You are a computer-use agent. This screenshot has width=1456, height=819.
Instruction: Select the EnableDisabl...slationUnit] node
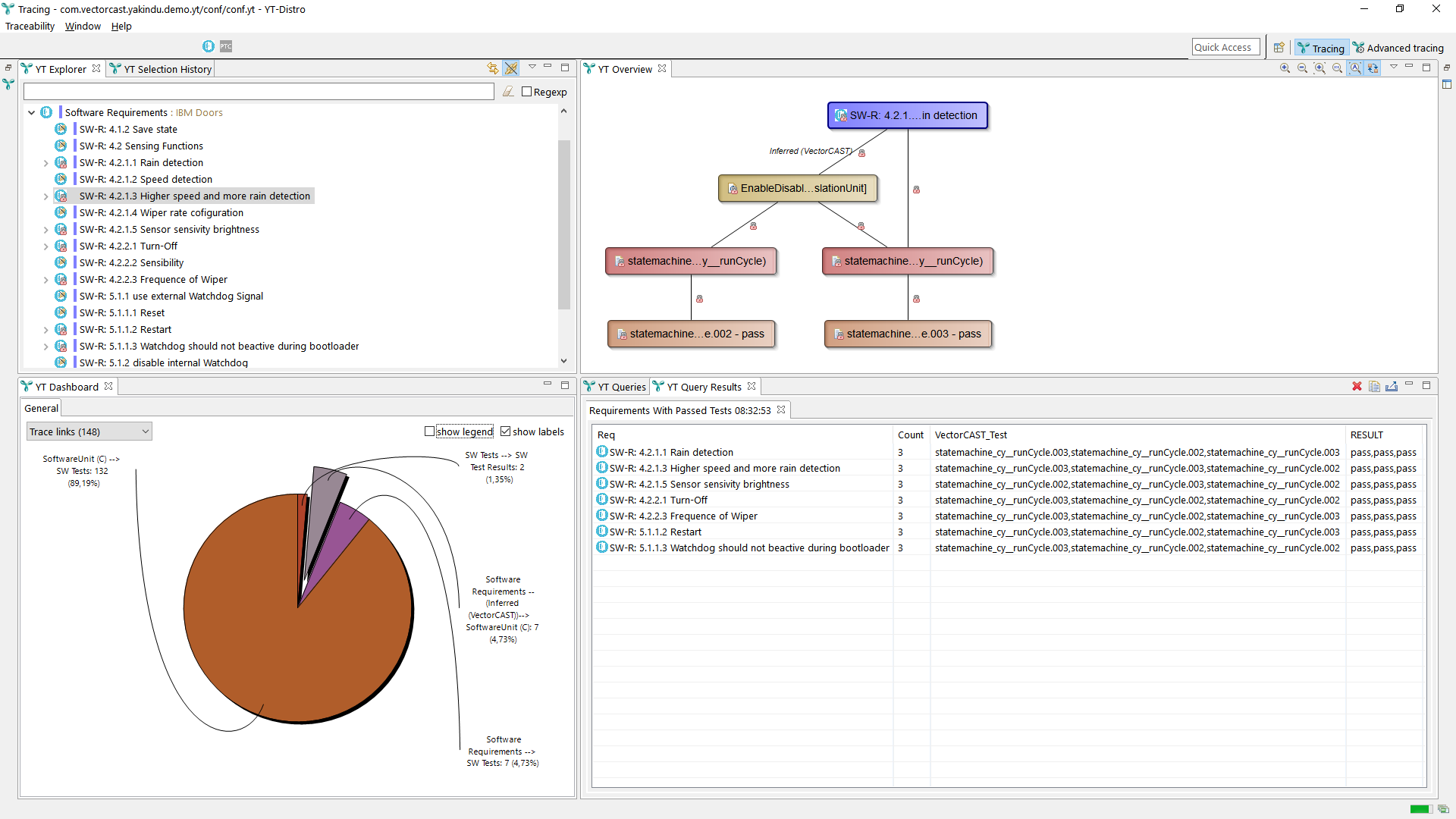tap(798, 188)
